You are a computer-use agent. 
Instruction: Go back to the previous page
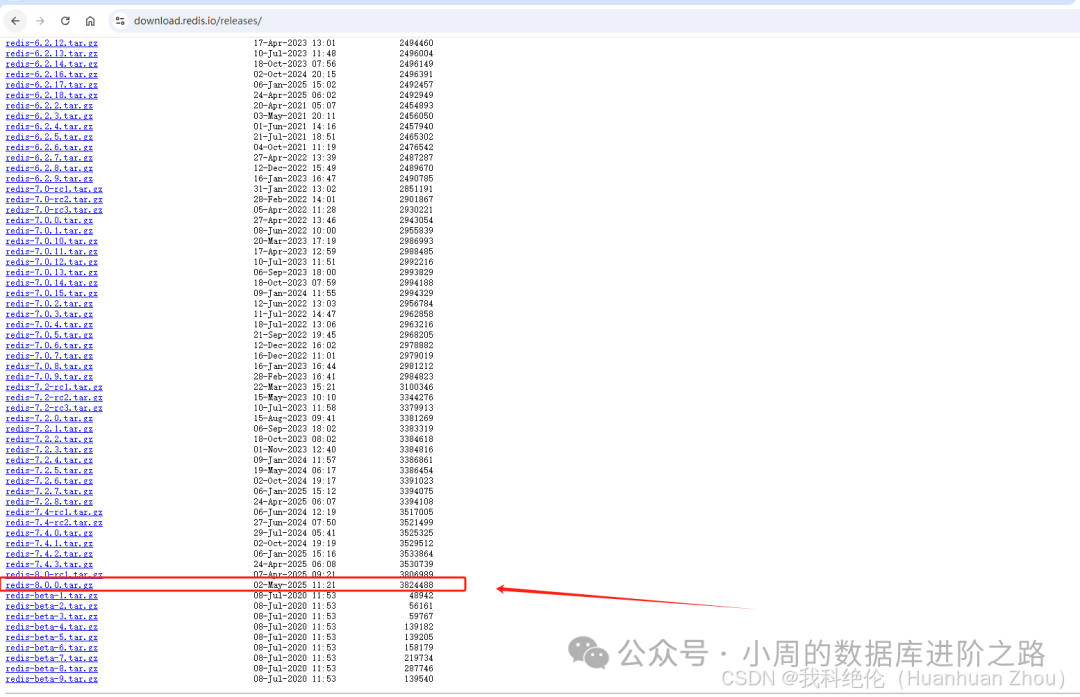15,21
